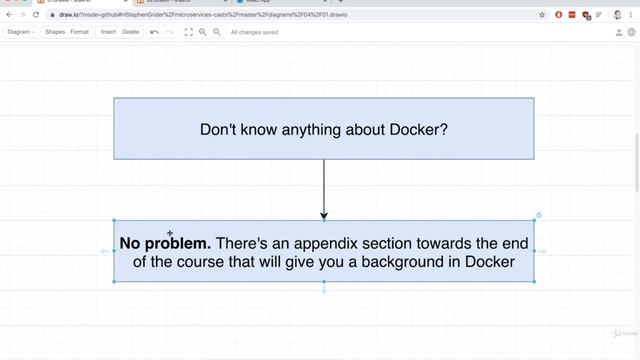Zoom in on the diagram

click(x=202, y=32)
